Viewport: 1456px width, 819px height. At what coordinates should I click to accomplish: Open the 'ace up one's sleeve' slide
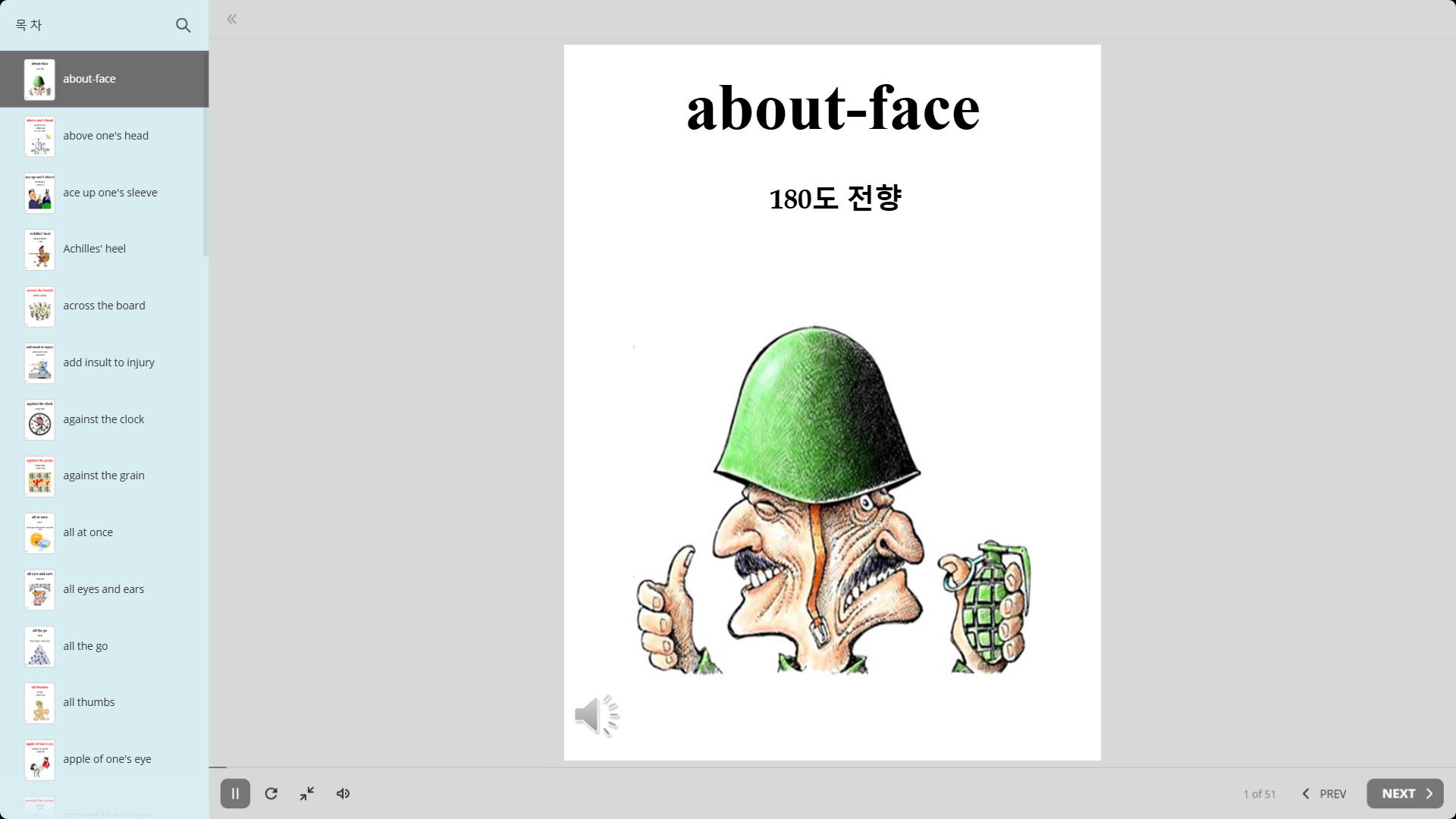tap(110, 193)
